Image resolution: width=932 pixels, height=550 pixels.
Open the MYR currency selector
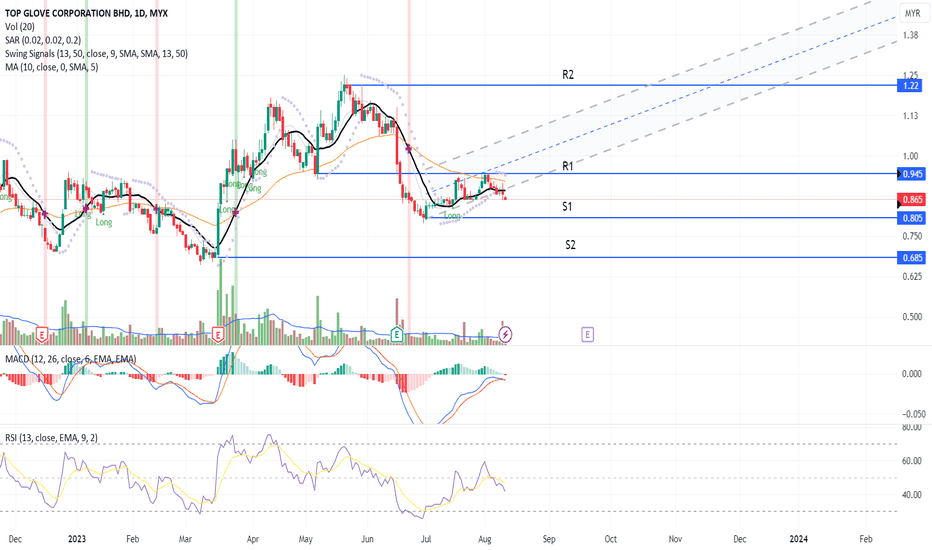pyautogui.click(x=912, y=13)
